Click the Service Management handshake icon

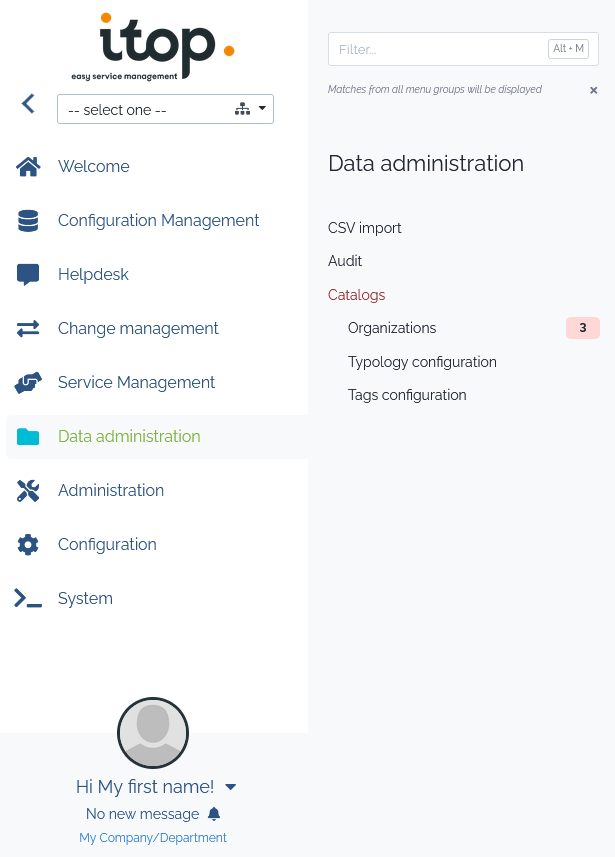(28, 383)
